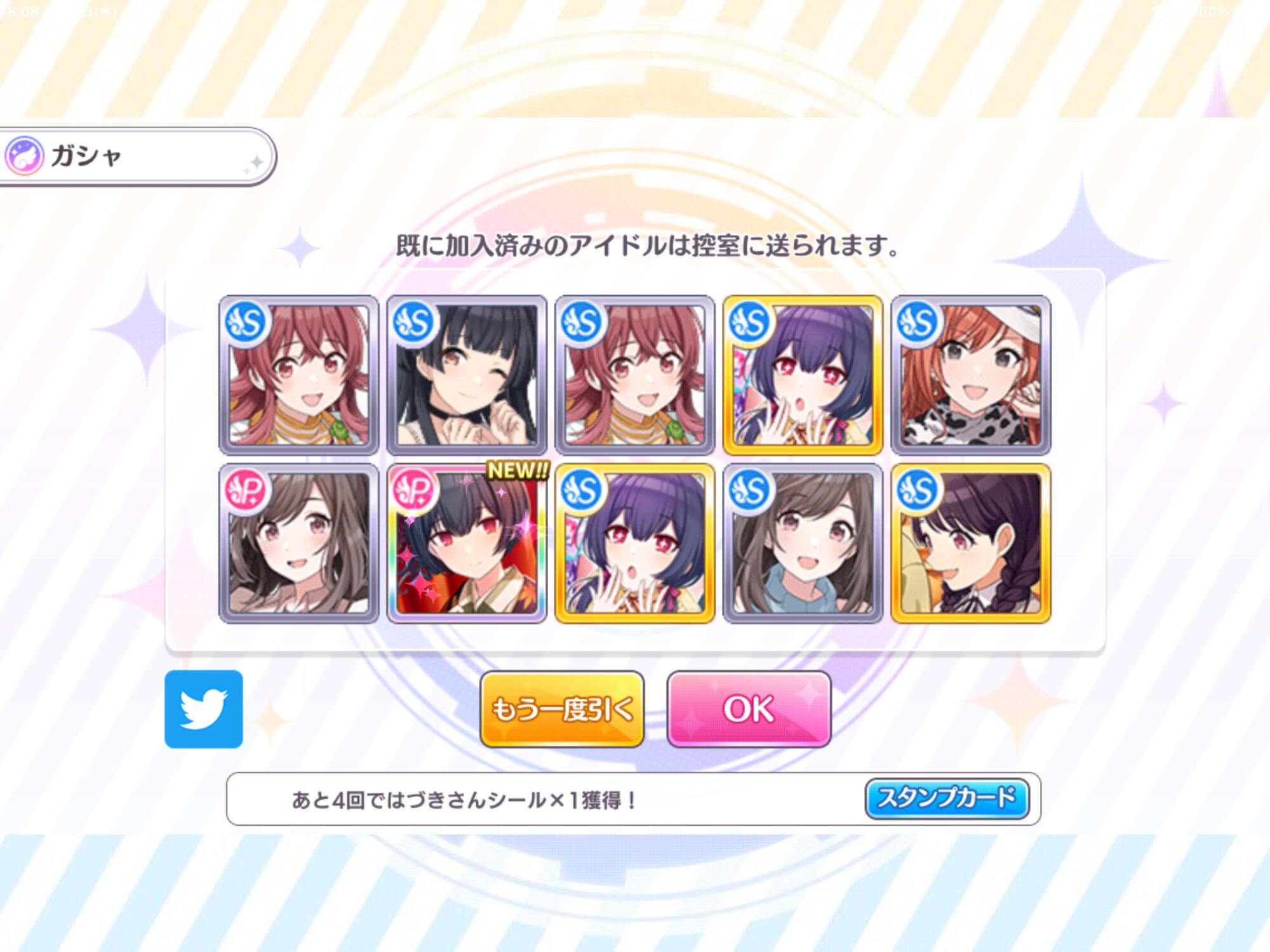Click the ガシャ header icon

25,155
